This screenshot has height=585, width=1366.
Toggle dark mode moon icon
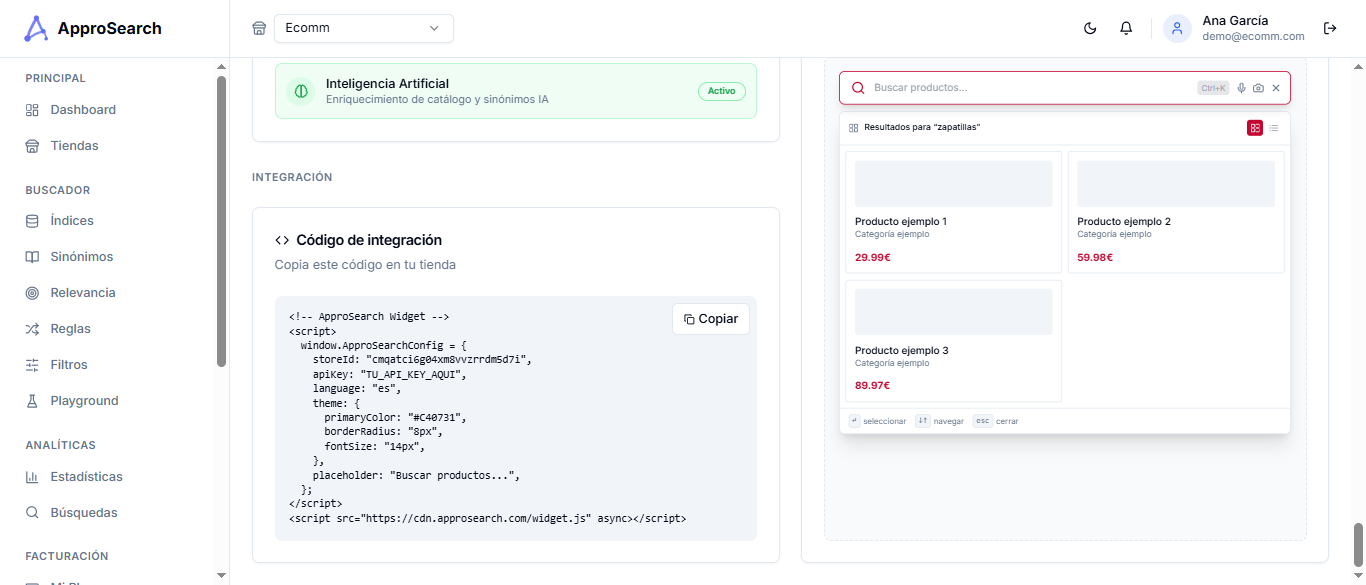click(1090, 28)
